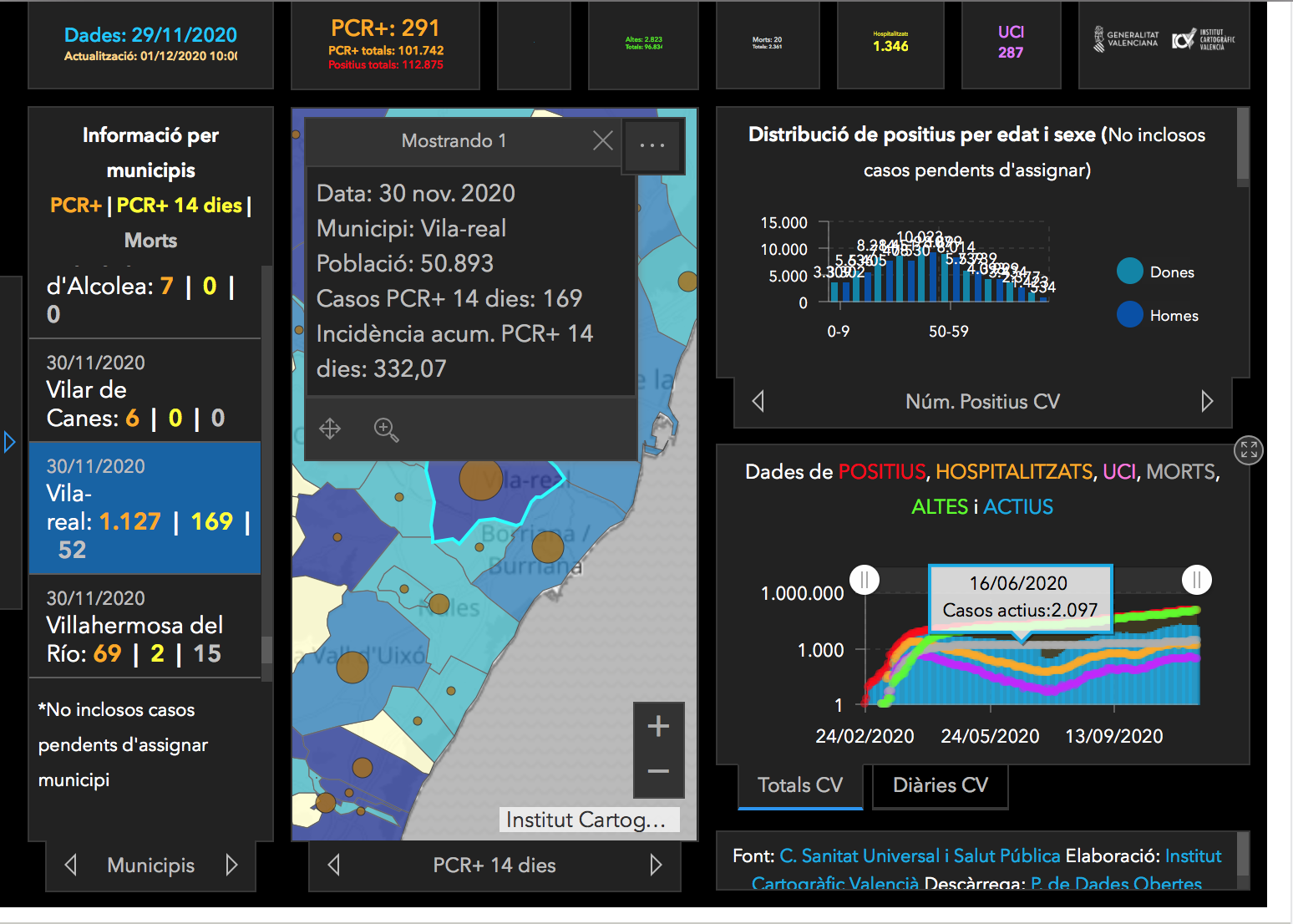Screen dimensions: 1293x924
Task: Select the Totals CV tab
Action: pos(799,785)
